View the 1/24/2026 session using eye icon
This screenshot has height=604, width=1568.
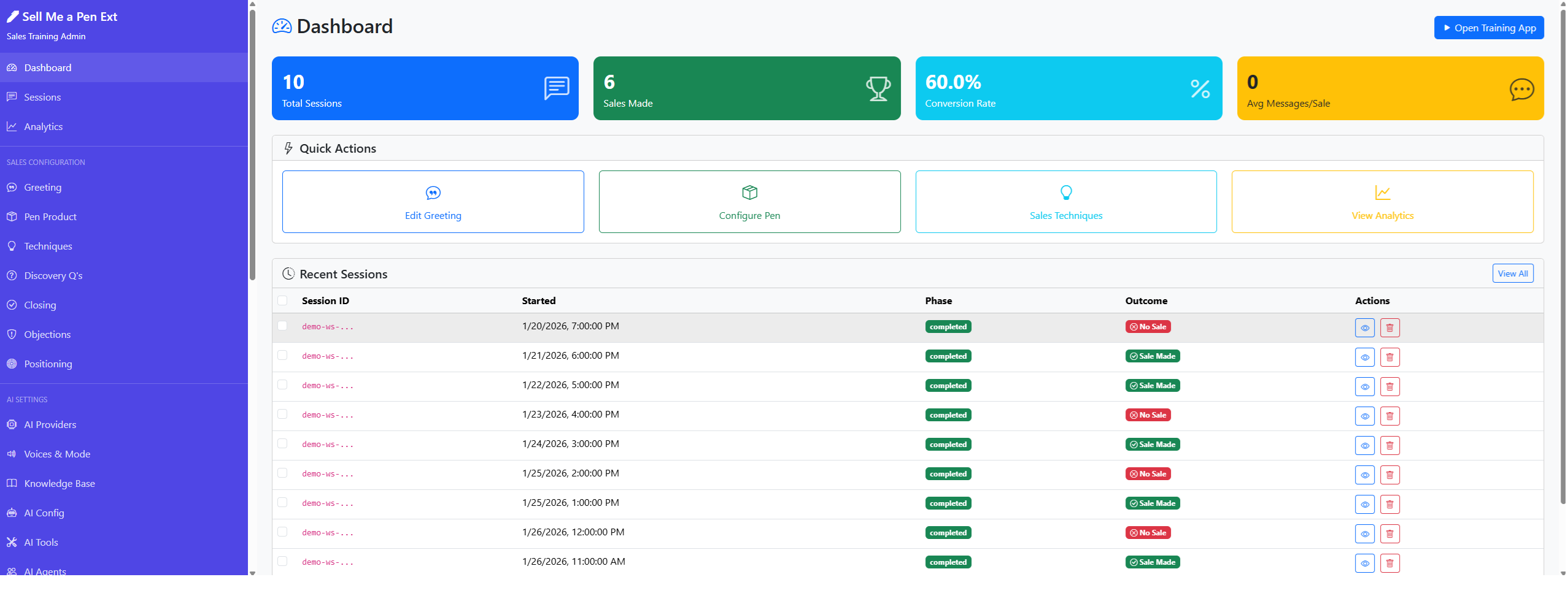point(1364,446)
